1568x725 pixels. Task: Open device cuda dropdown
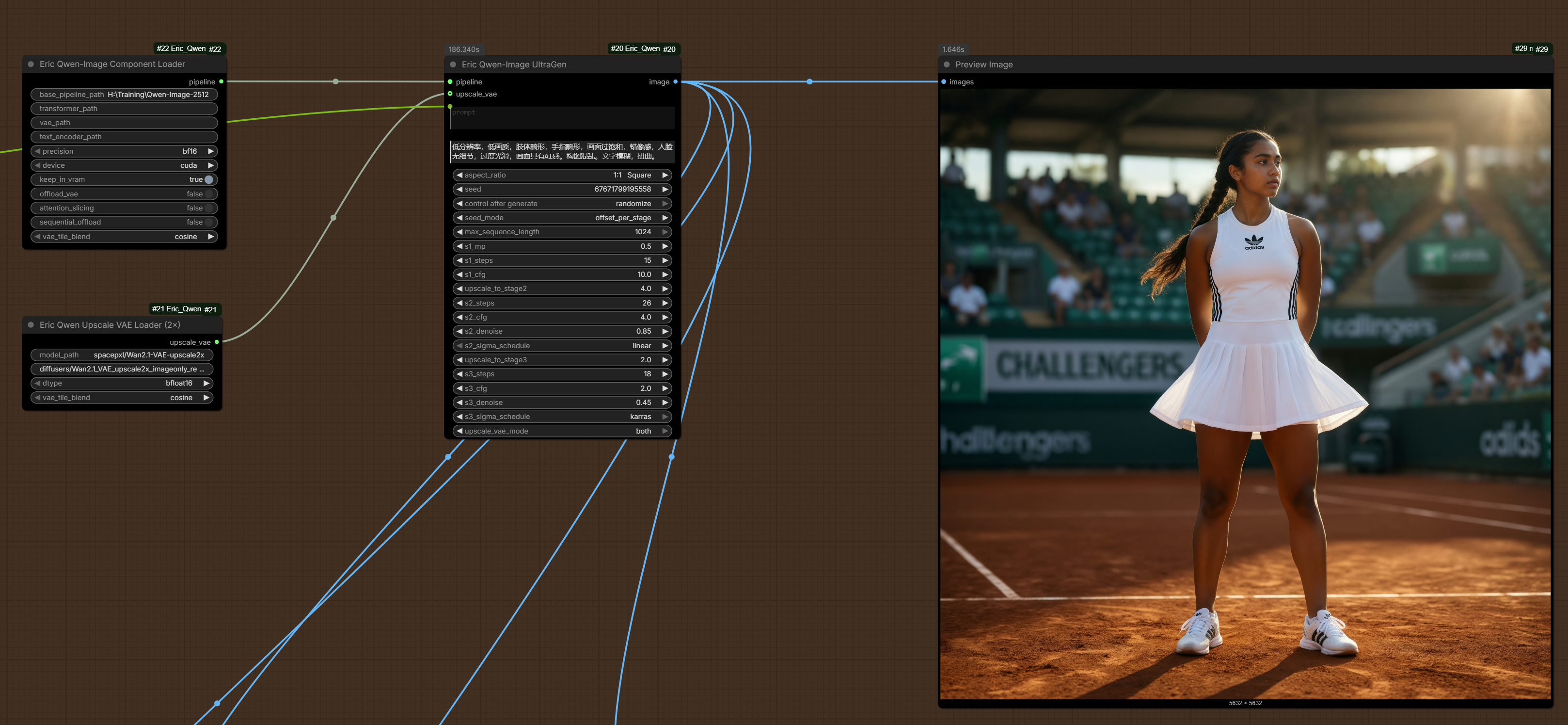click(124, 165)
